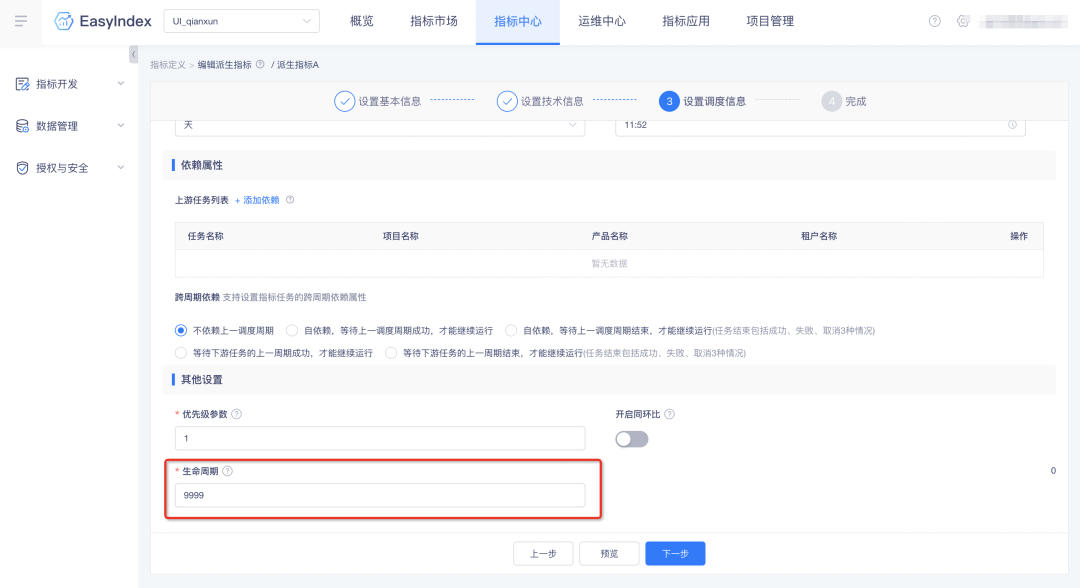Screen dimensions: 1080x588
Task: Click help icon next to 优先级参数
Action: click(x=236, y=414)
